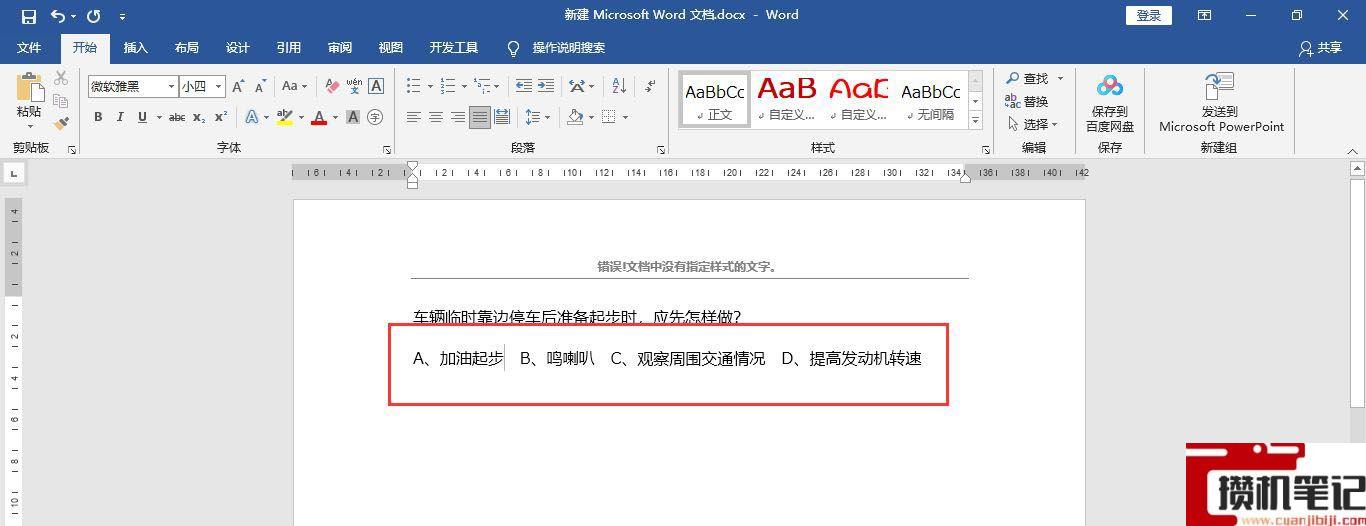This screenshot has width=1366, height=526.
Task: Open the font name box 微软雅黑
Action: 133,87
